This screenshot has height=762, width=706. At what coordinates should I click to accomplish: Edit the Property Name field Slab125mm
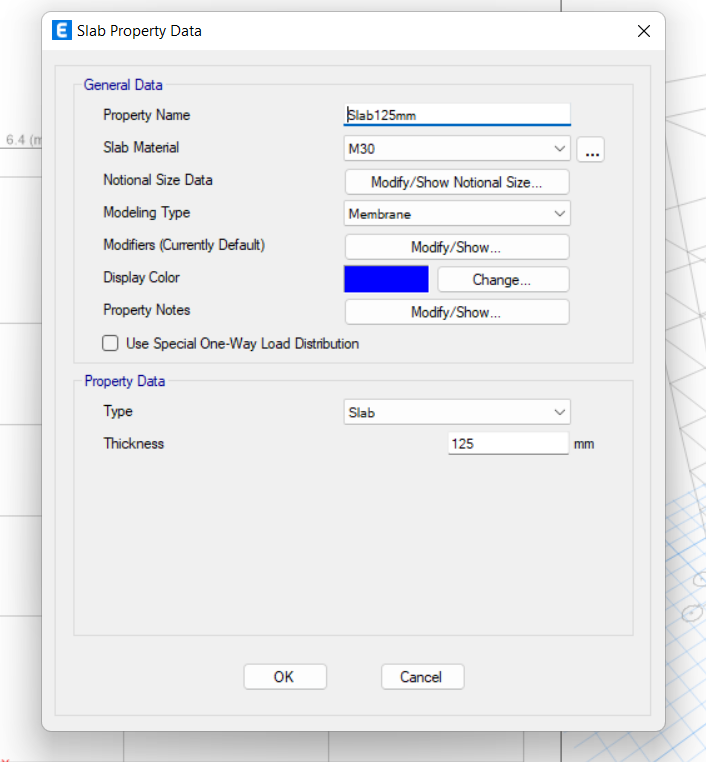[x=457, y=115]
